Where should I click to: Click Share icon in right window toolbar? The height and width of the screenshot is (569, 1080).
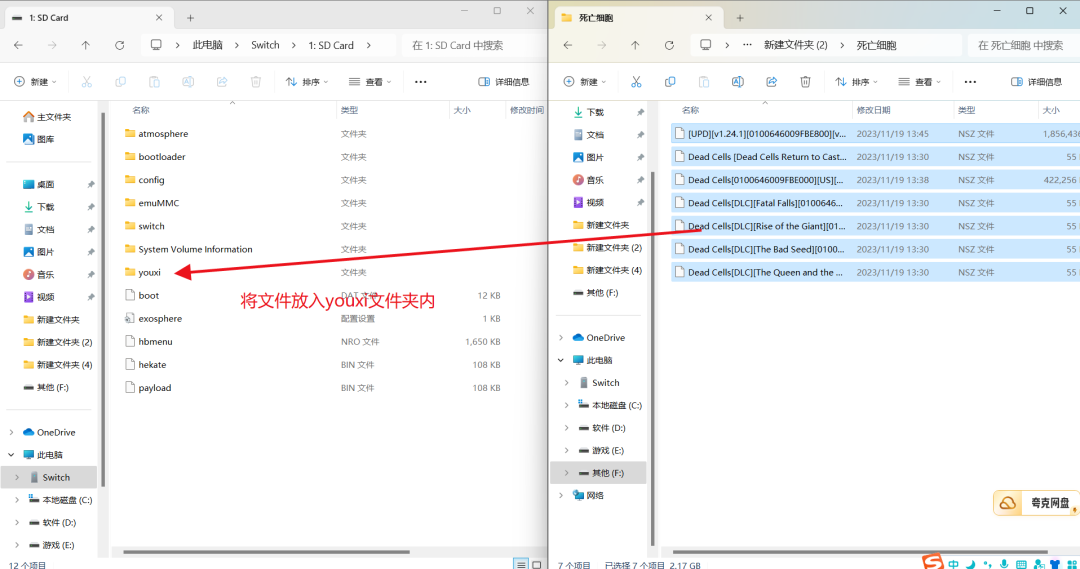[x=771, y=82]
